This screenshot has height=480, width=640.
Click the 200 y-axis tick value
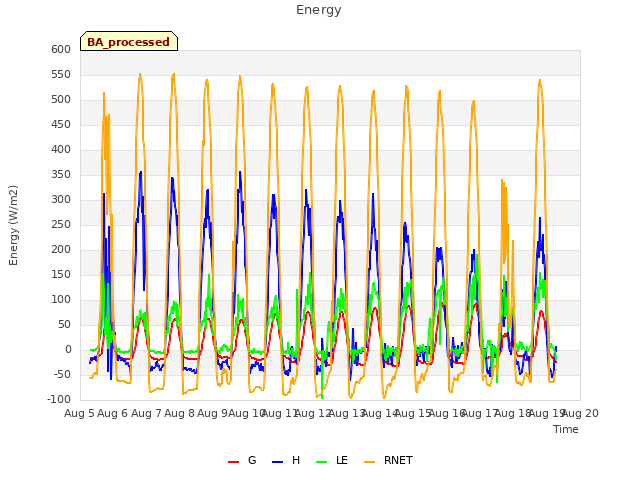click(x=61, y=249)
